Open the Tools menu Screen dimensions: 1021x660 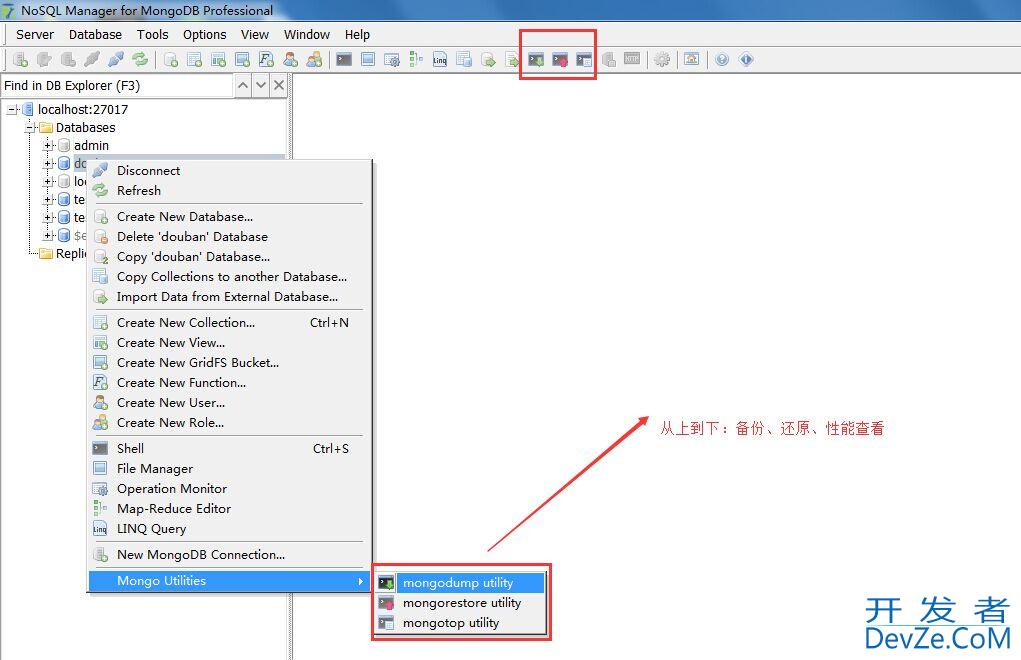point(152,34)
